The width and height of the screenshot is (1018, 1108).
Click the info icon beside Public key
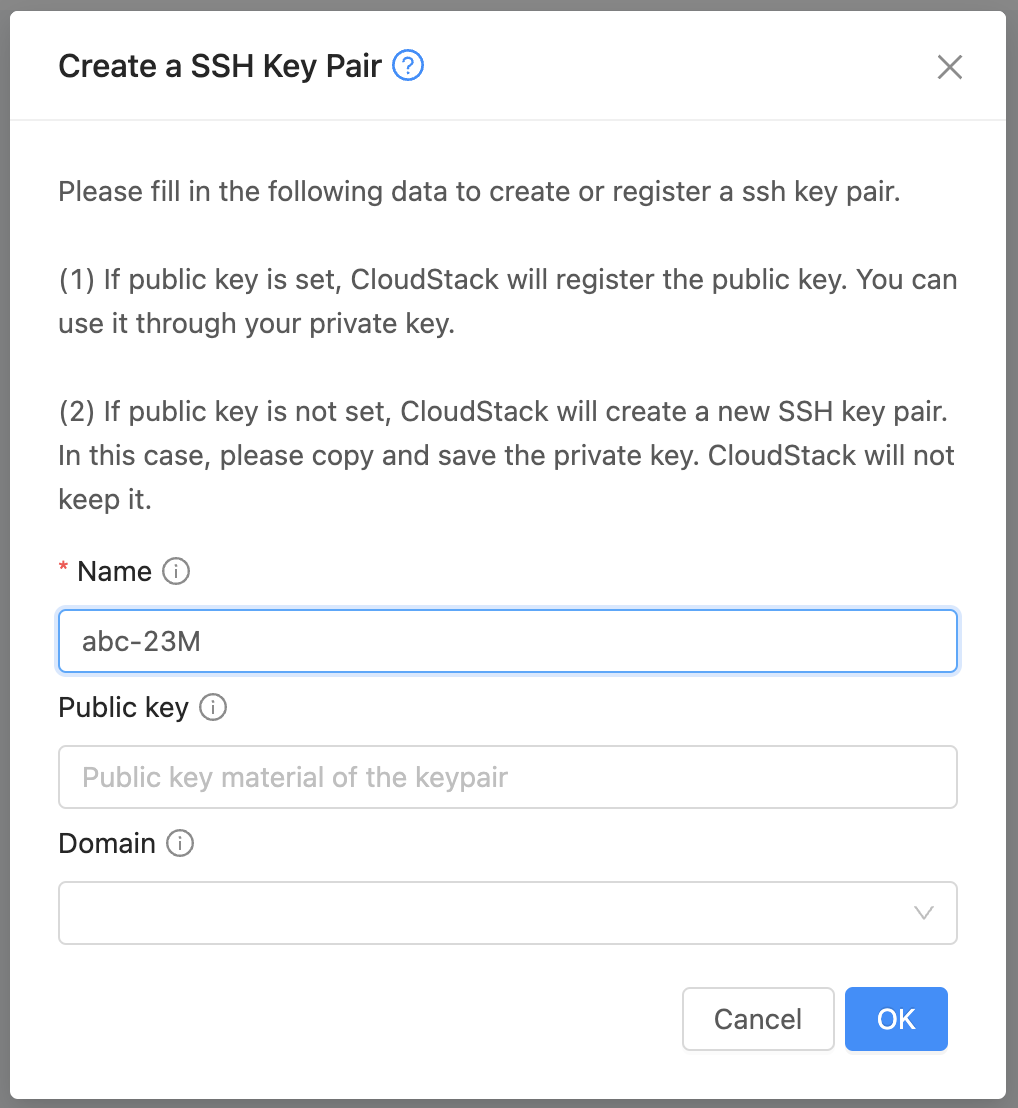point(213,708)
